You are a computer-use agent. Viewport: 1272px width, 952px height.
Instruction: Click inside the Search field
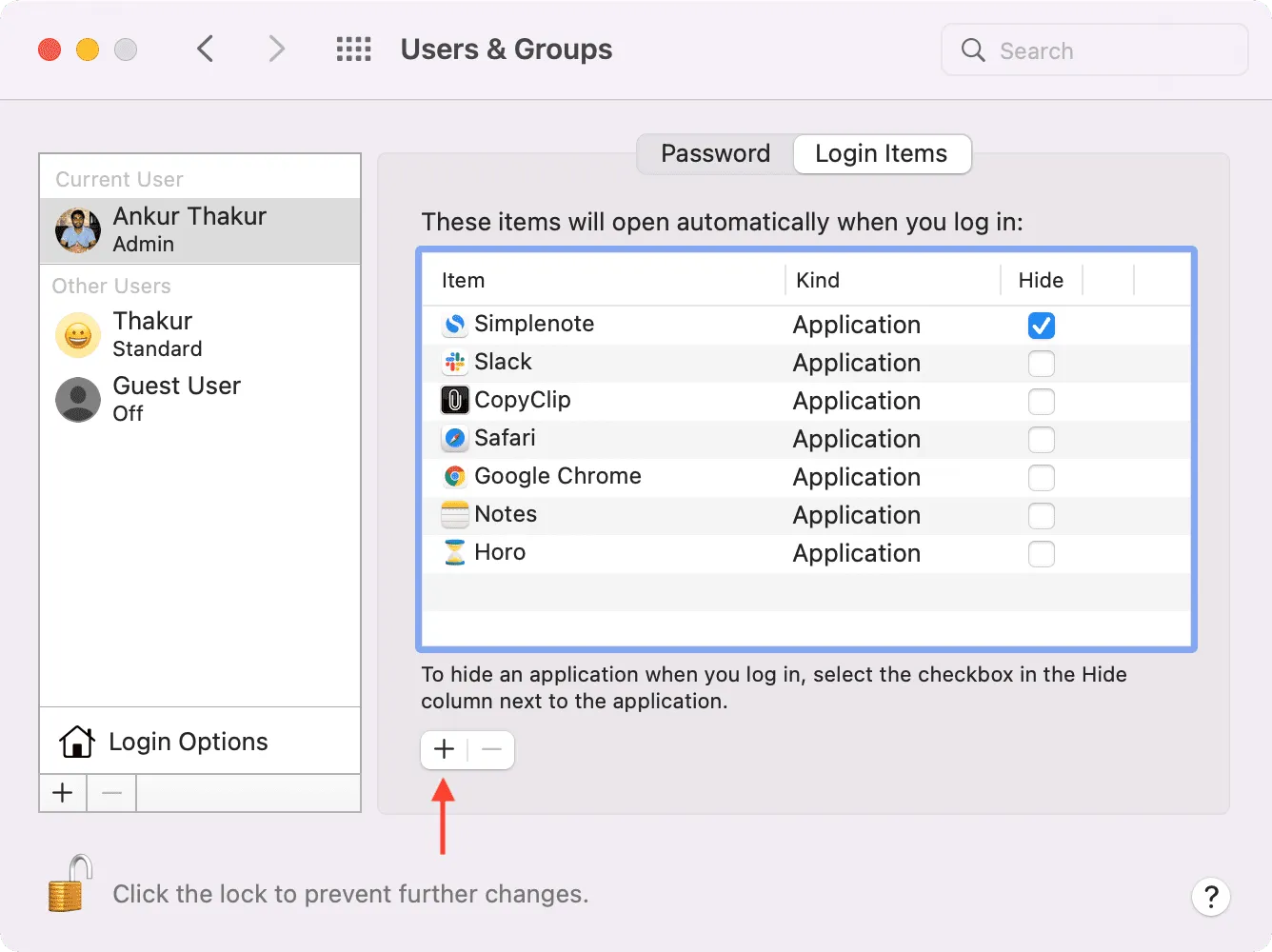point(1095,50)
